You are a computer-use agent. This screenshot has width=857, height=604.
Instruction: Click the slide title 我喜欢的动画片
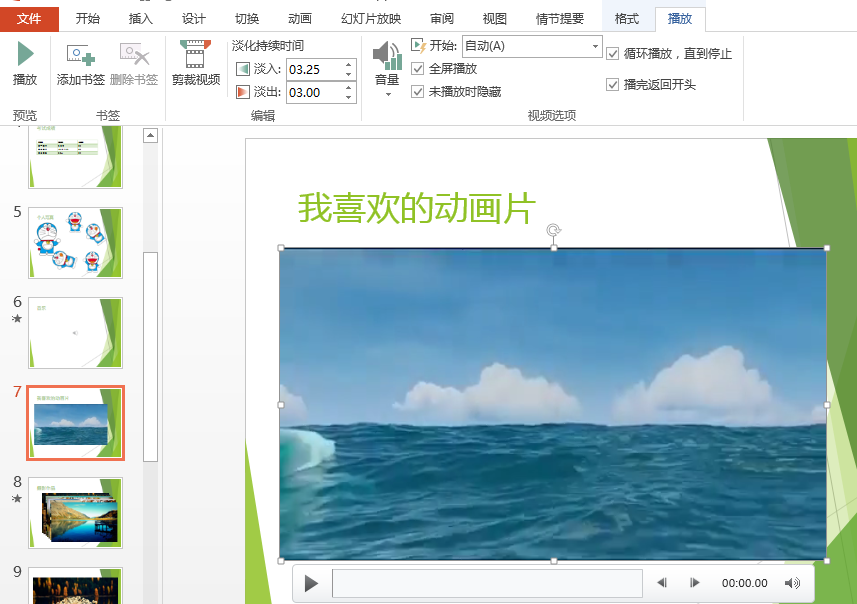[416, 208]
